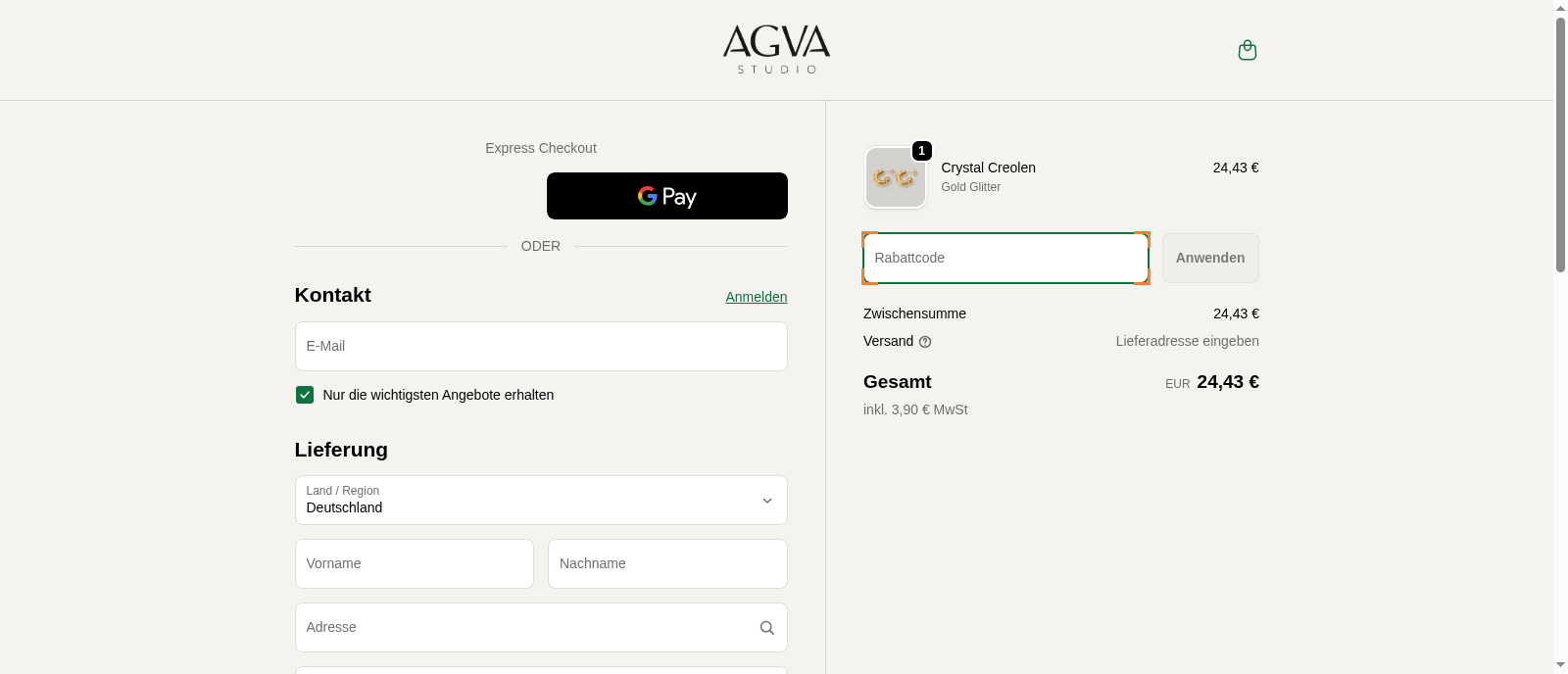Screen dimensions: 1568x674
Task: Apply discount with the Anwenden button
Action: coord(1210,258)
